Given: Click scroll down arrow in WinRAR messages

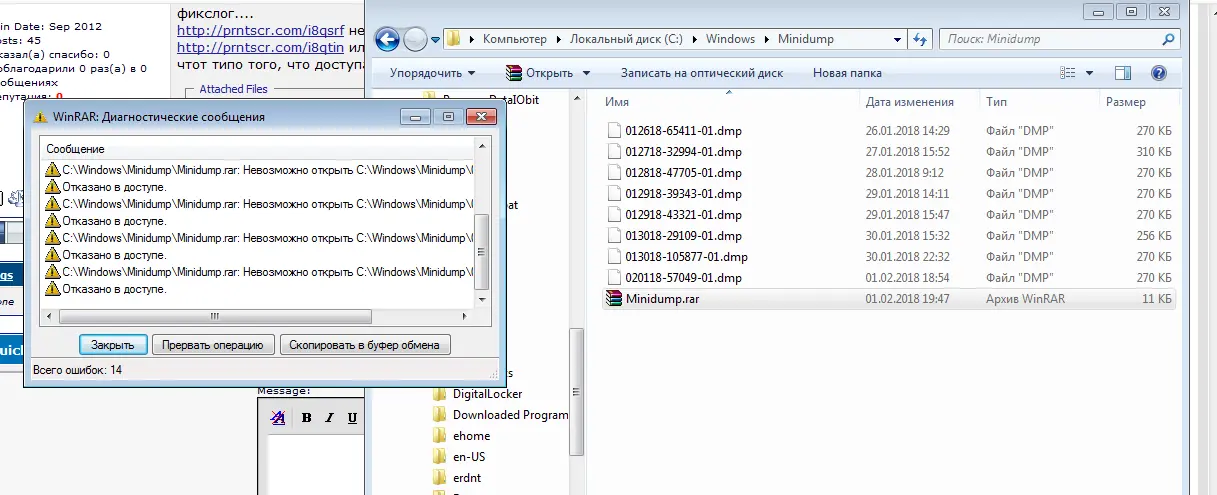Looking at the screenshot, I should pyautogui.click(x=481, y=299).
